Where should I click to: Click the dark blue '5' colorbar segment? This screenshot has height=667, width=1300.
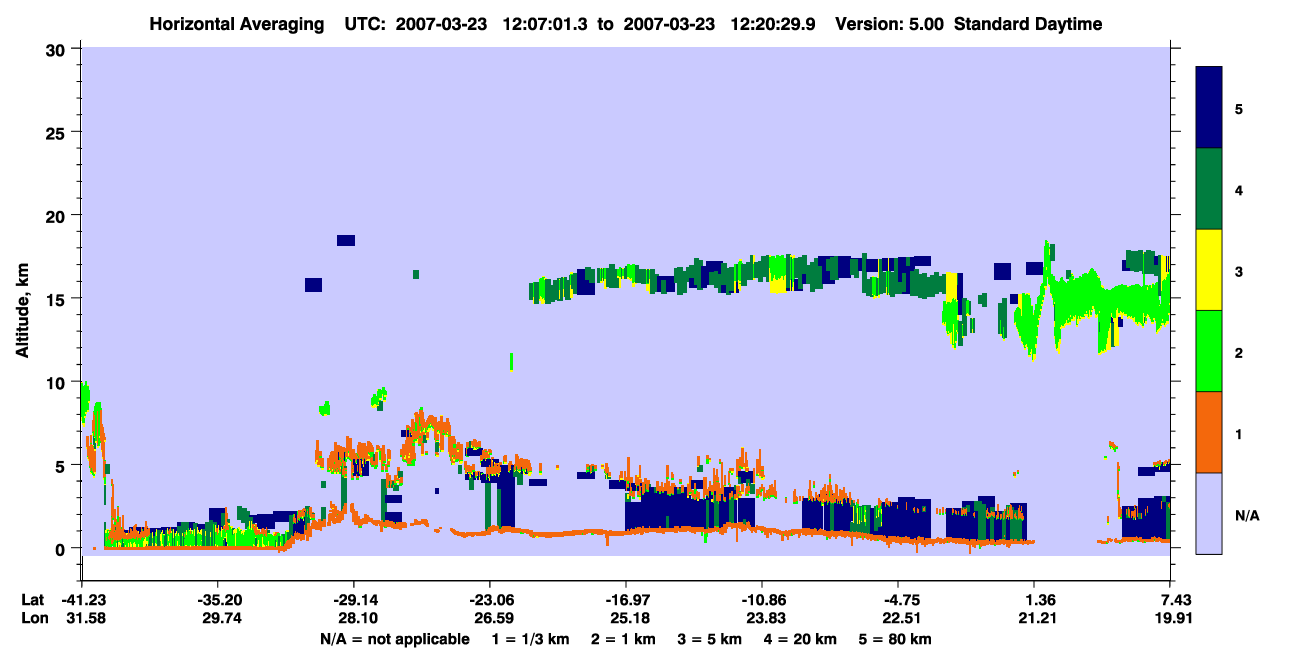1210,108
